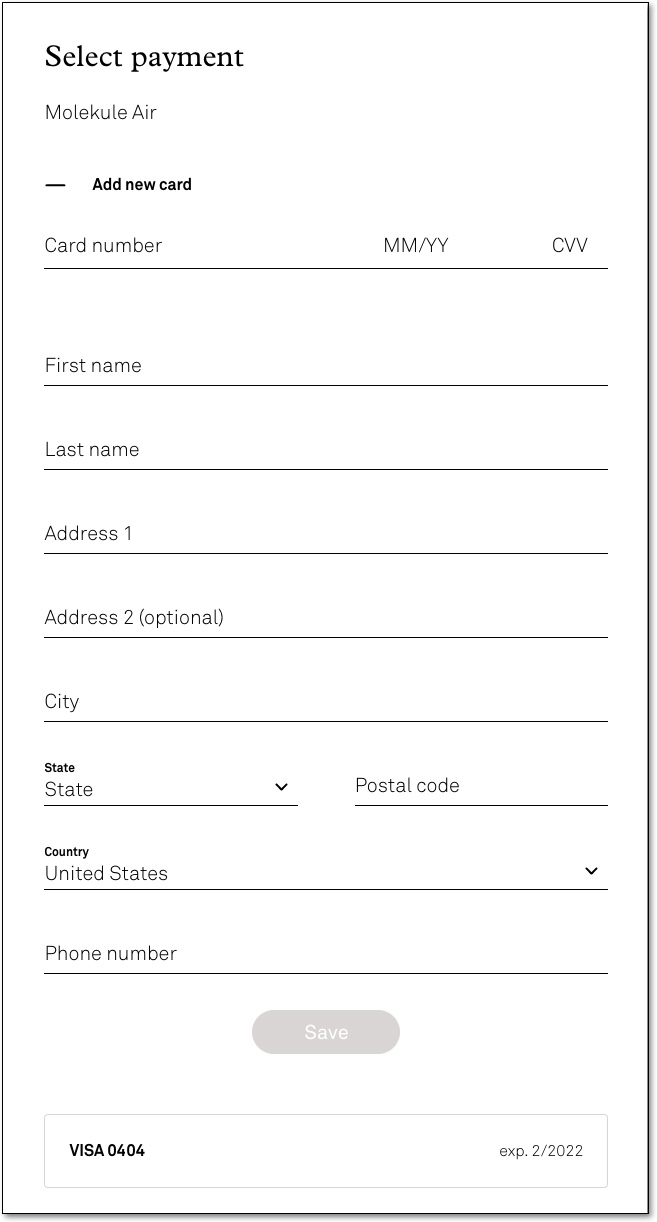
Task: Click the Card number field
Action: pyautogui.click(x=200, y=246)
